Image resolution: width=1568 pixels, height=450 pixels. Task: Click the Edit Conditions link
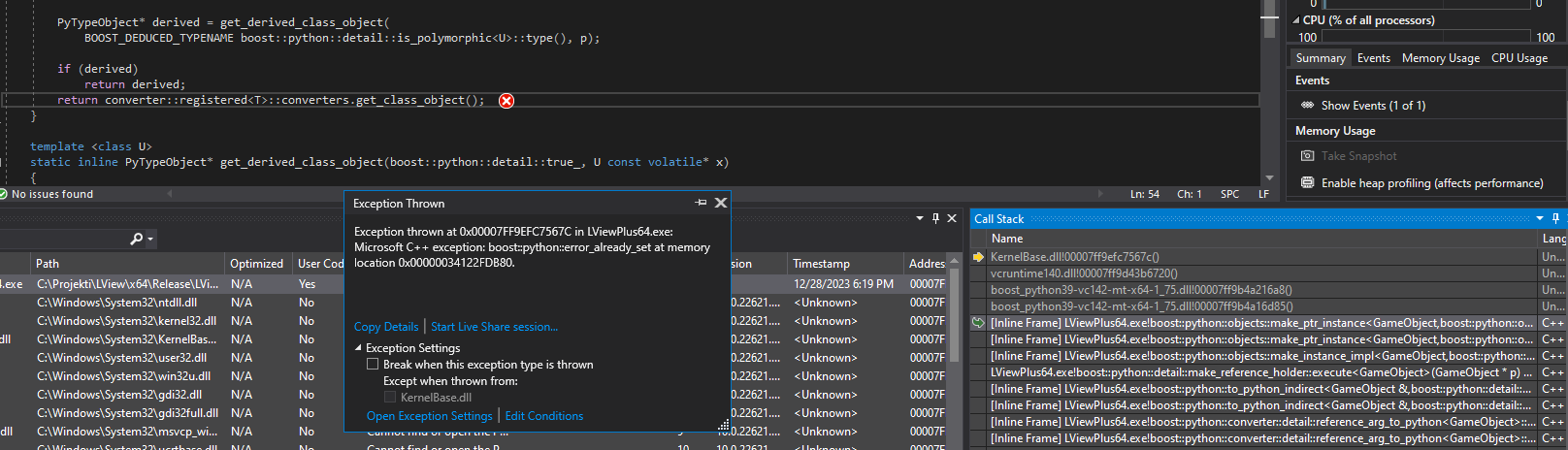pos(544,416)
